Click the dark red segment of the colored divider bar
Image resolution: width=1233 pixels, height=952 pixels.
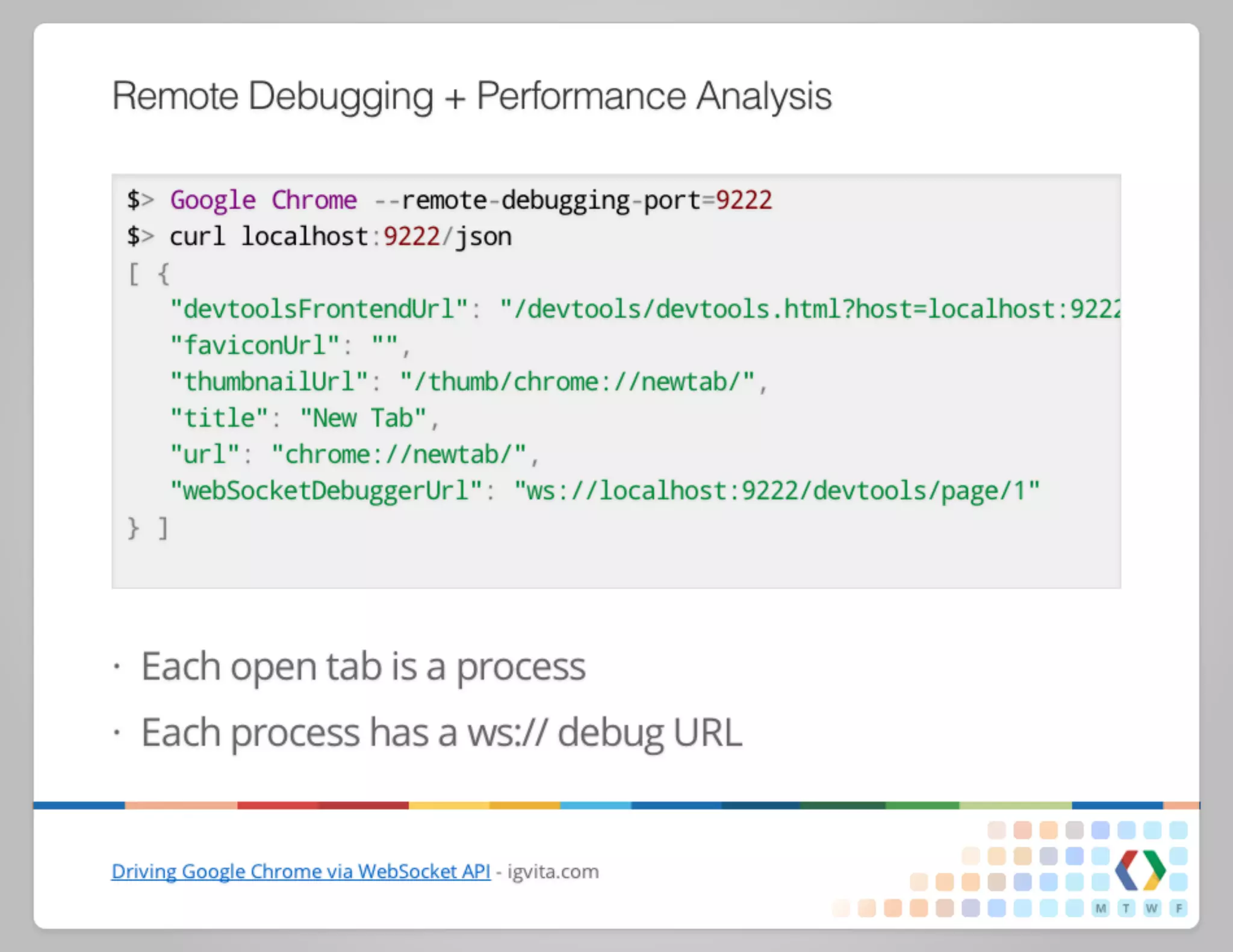coord(364,805)
